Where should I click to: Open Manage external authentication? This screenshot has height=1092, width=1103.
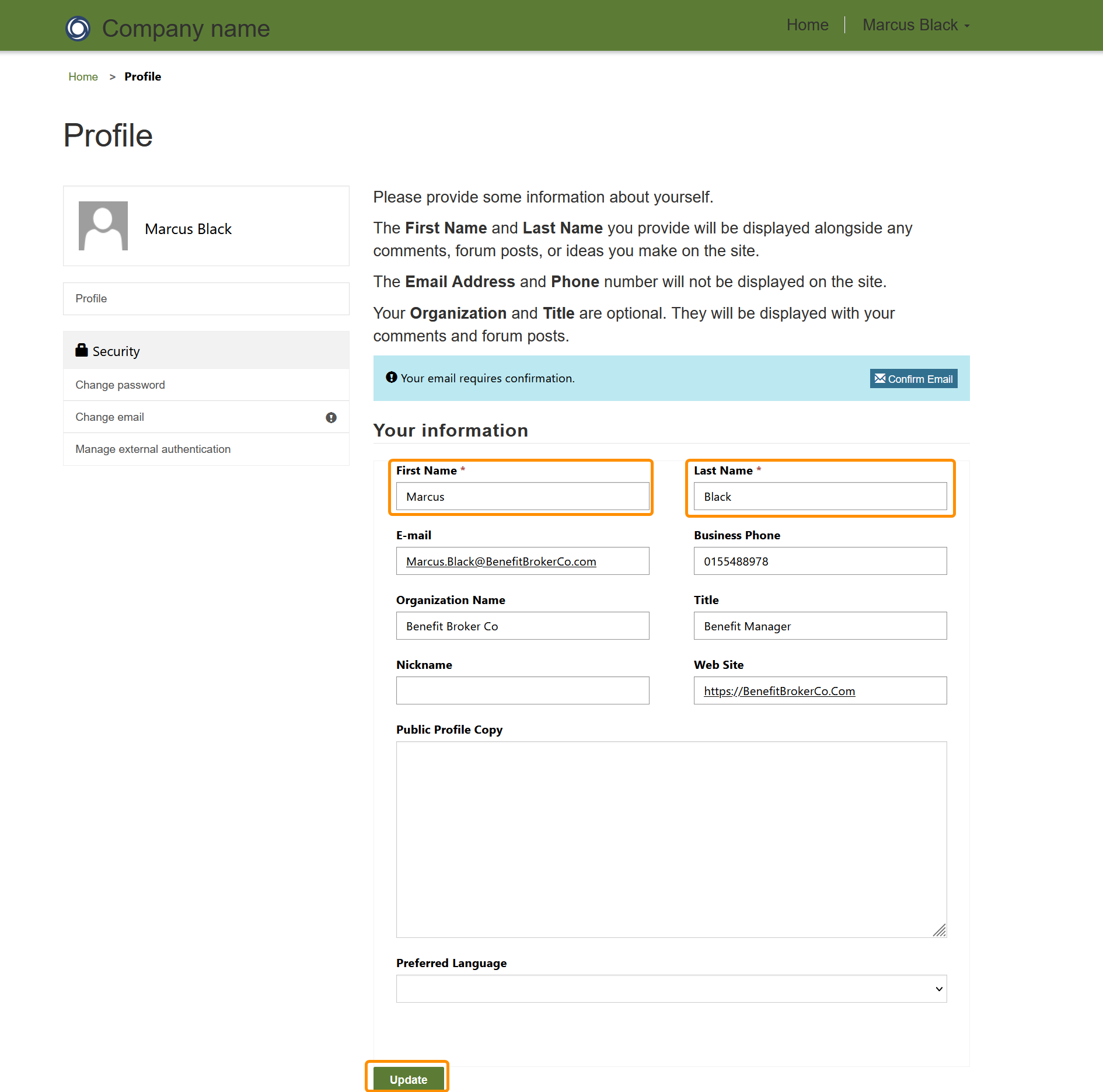tap(153, 449)
